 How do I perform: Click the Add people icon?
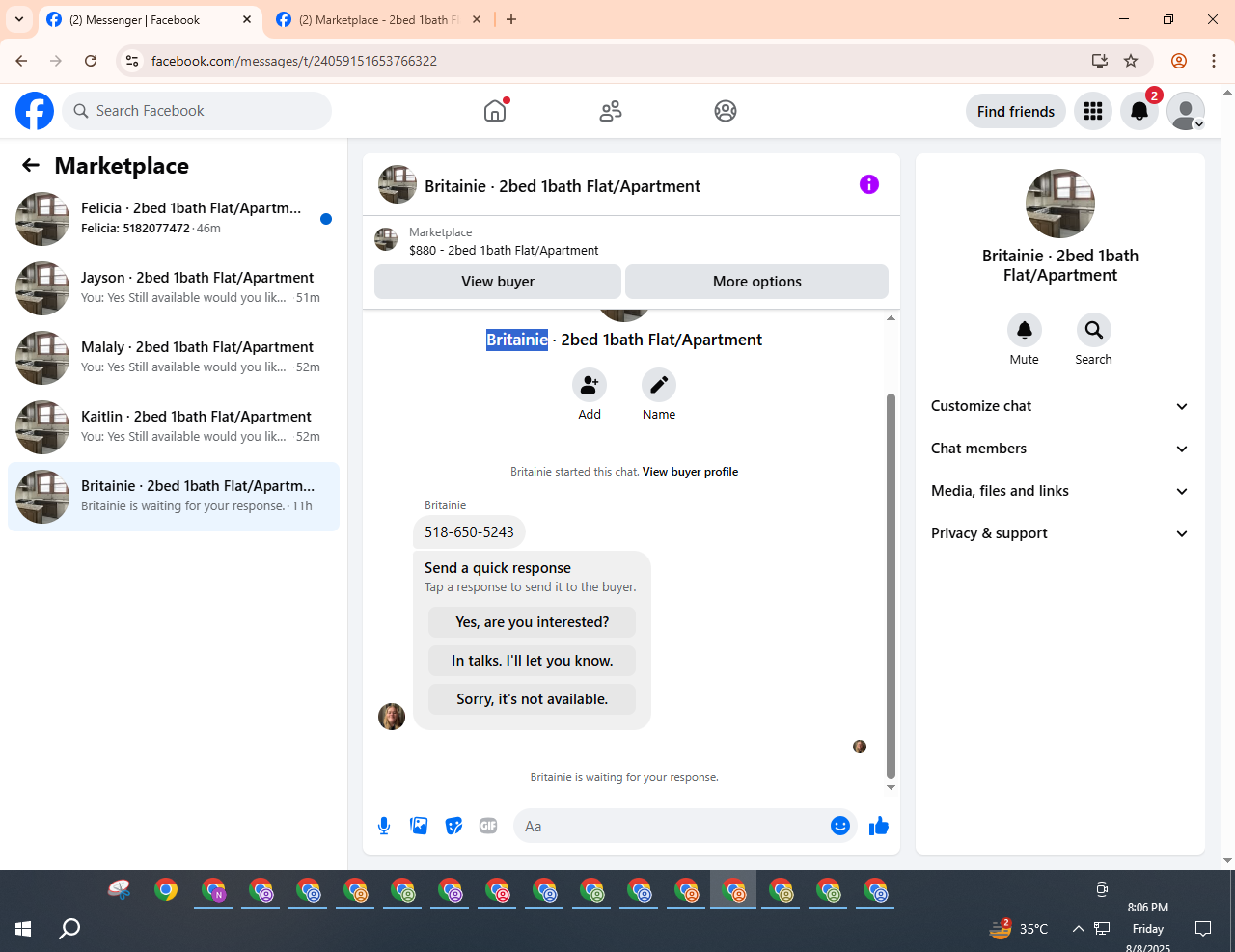[x=590, y=386]
